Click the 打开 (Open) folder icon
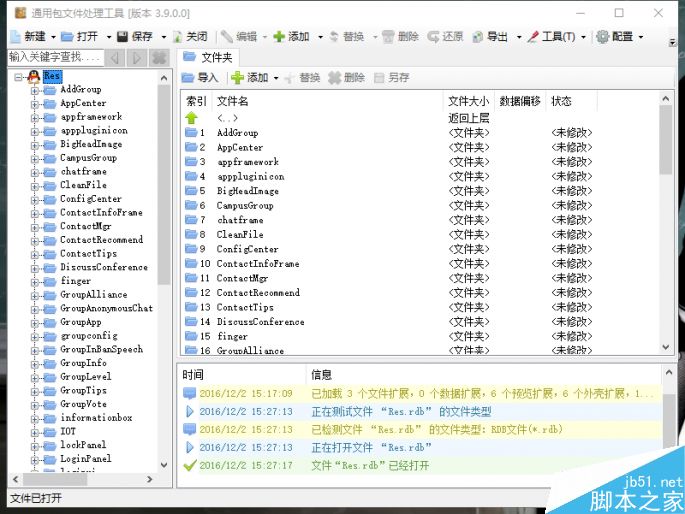The width and height of the screenshot is (685, 514). pos(69,37)
